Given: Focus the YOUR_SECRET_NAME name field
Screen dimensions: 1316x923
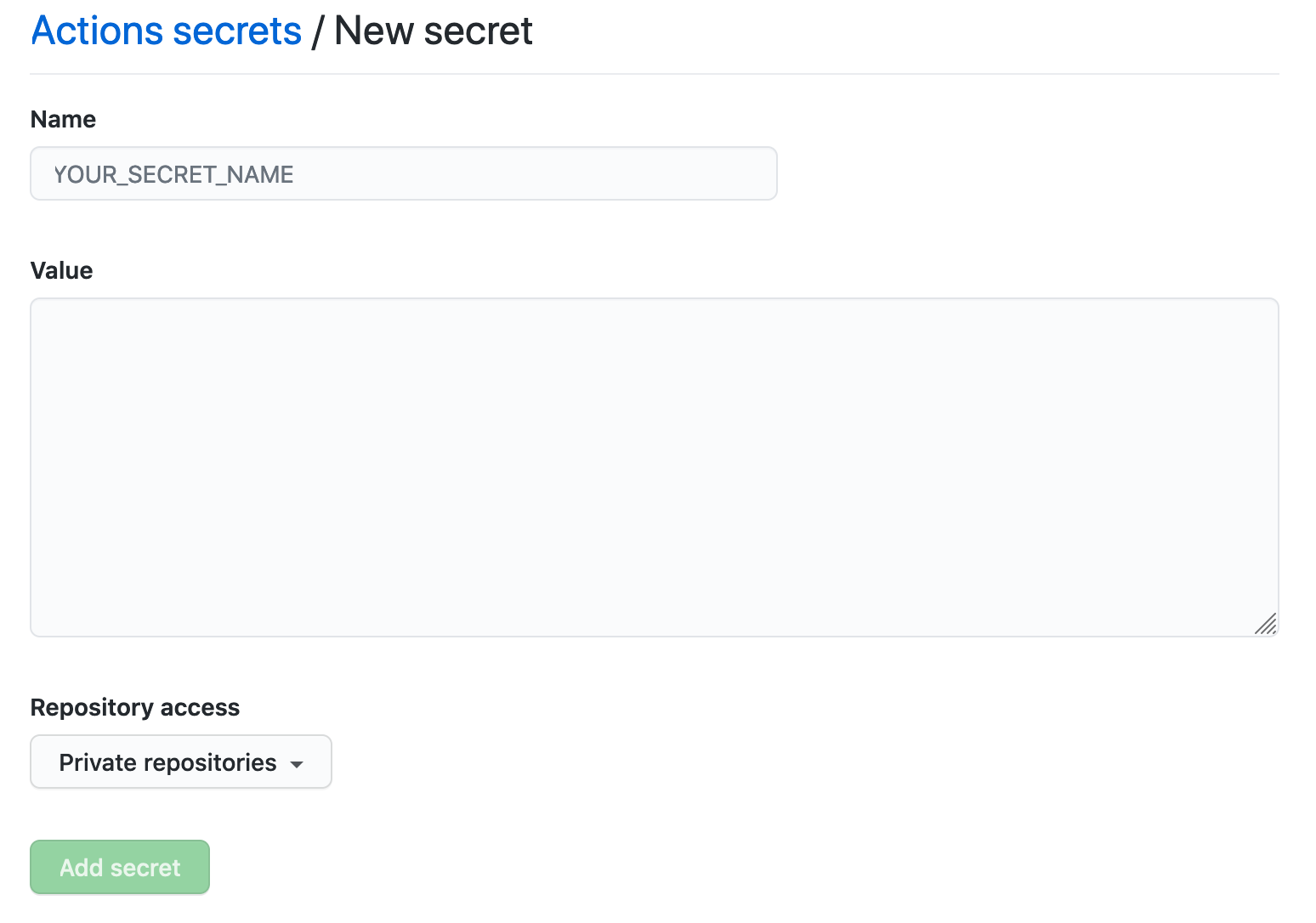Looking at the screenshot, I should pyautogui.click(x=404, y=173).
